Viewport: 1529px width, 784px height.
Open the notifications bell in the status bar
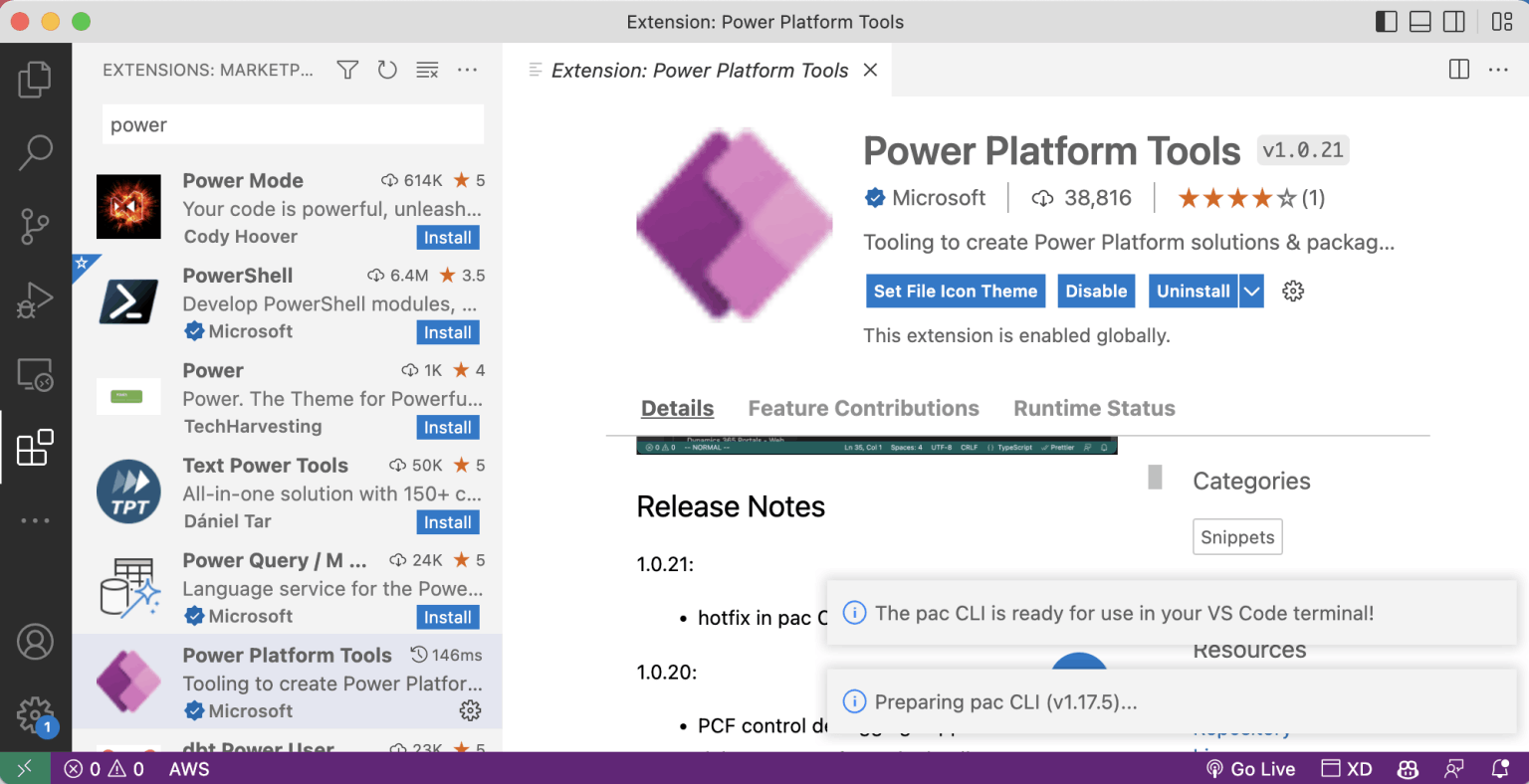(x=1500, y=768)
